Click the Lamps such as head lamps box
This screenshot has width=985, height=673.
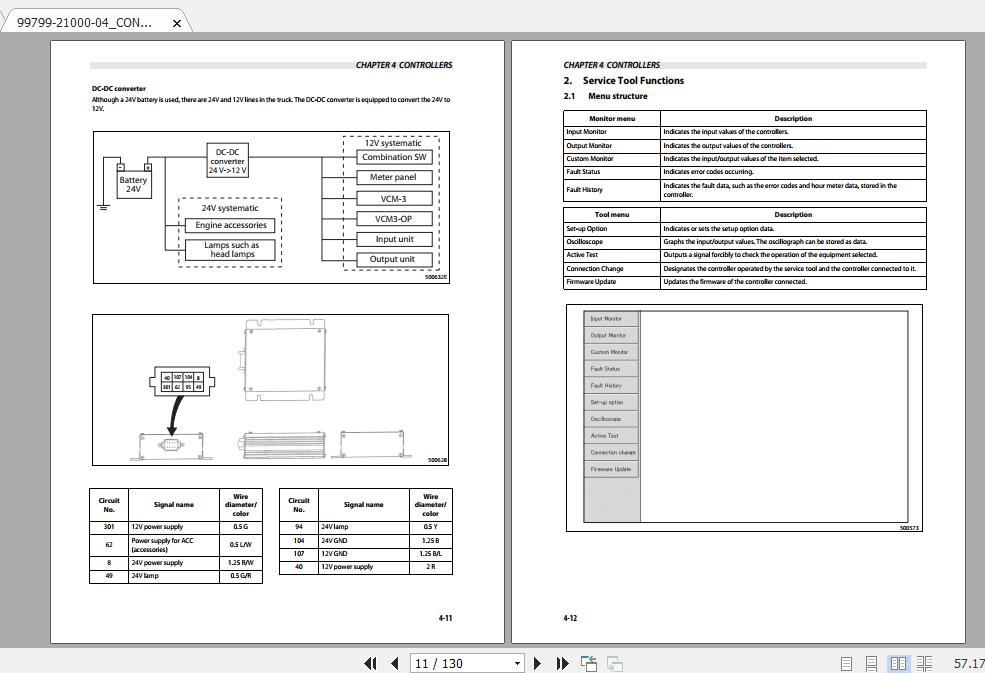point(231,249)
